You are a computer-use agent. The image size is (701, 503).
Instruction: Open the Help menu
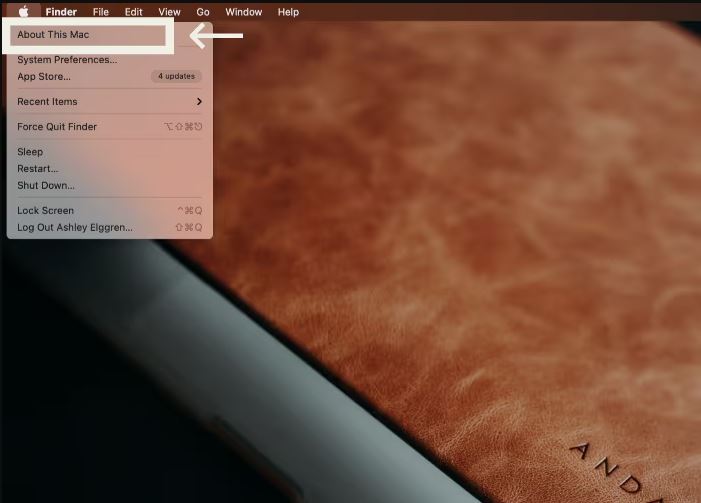[288, 12]
